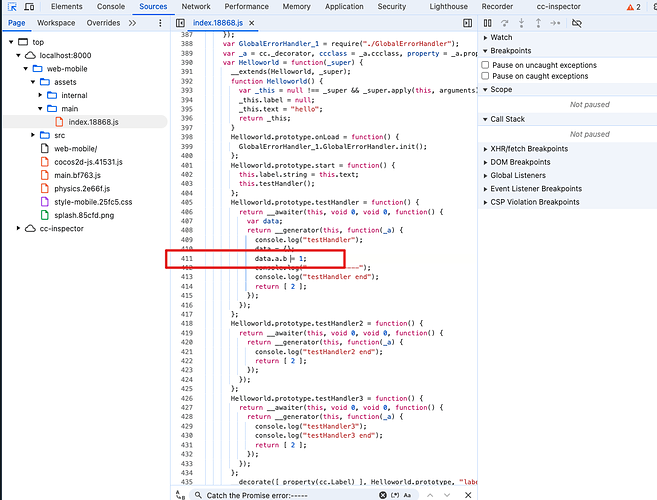Switch navigator to Overrides tab
The width and height of the screenshot is (657, 500).
[103, 23]
